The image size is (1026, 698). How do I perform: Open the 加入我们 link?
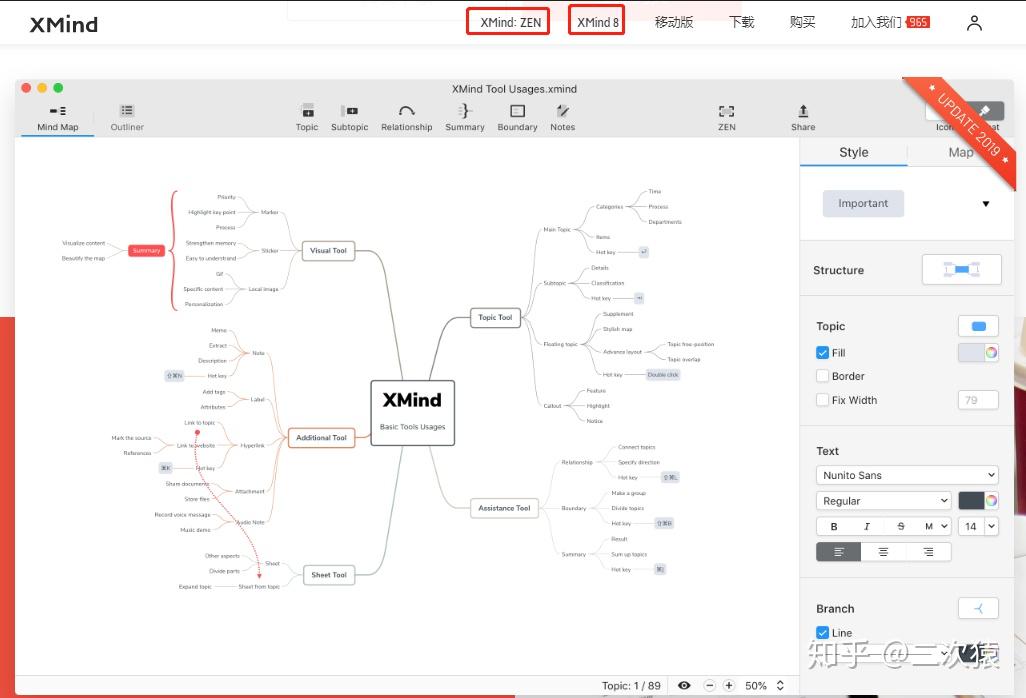coord(876,22)
